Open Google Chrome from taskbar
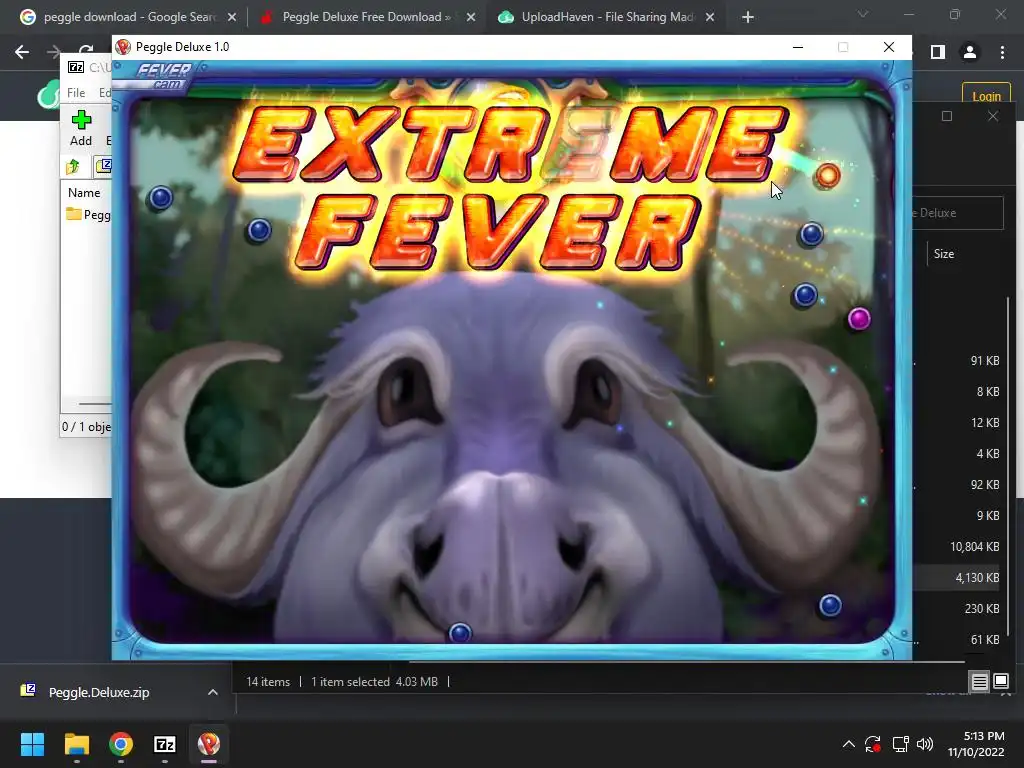 tap(121, 744)
